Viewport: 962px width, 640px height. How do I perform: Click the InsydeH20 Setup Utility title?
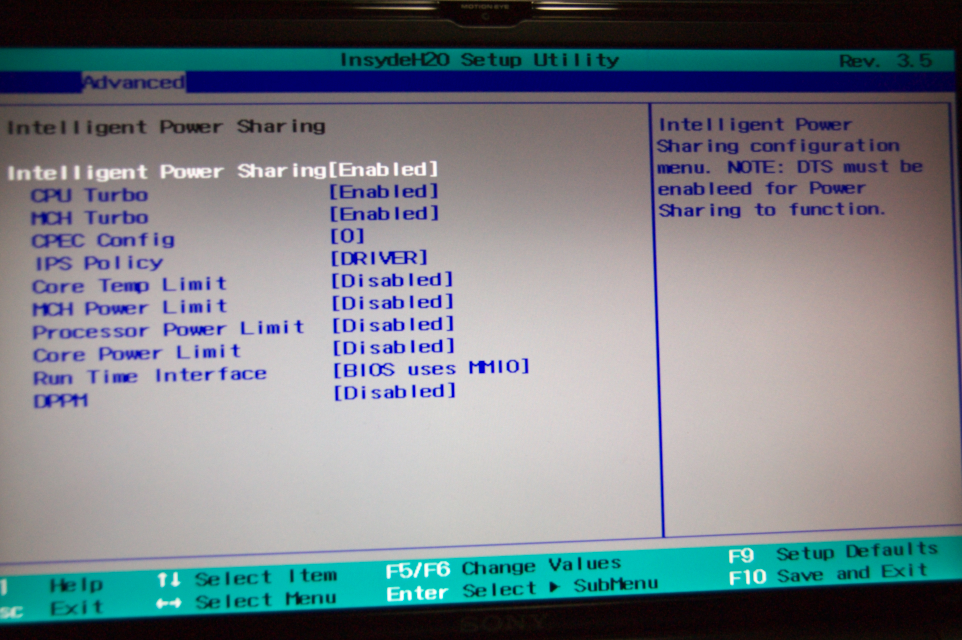479,60
